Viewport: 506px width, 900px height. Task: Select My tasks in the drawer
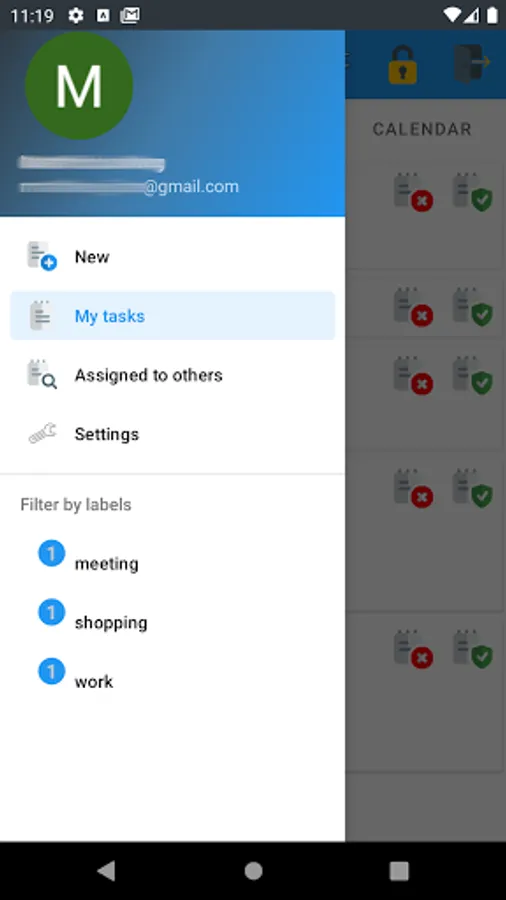click(x=172, y=316)
